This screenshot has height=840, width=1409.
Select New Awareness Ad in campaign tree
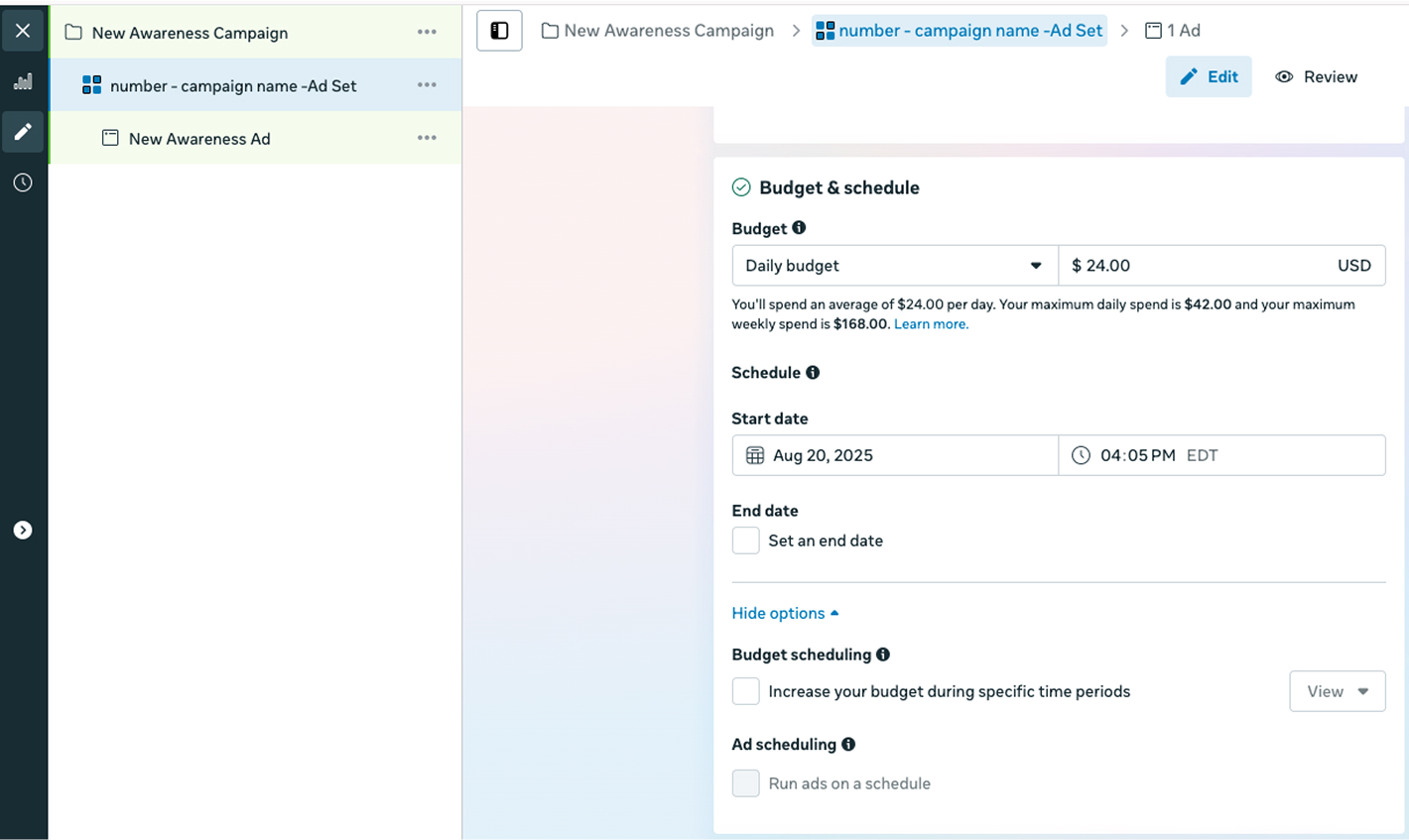(x=199, y=139)
